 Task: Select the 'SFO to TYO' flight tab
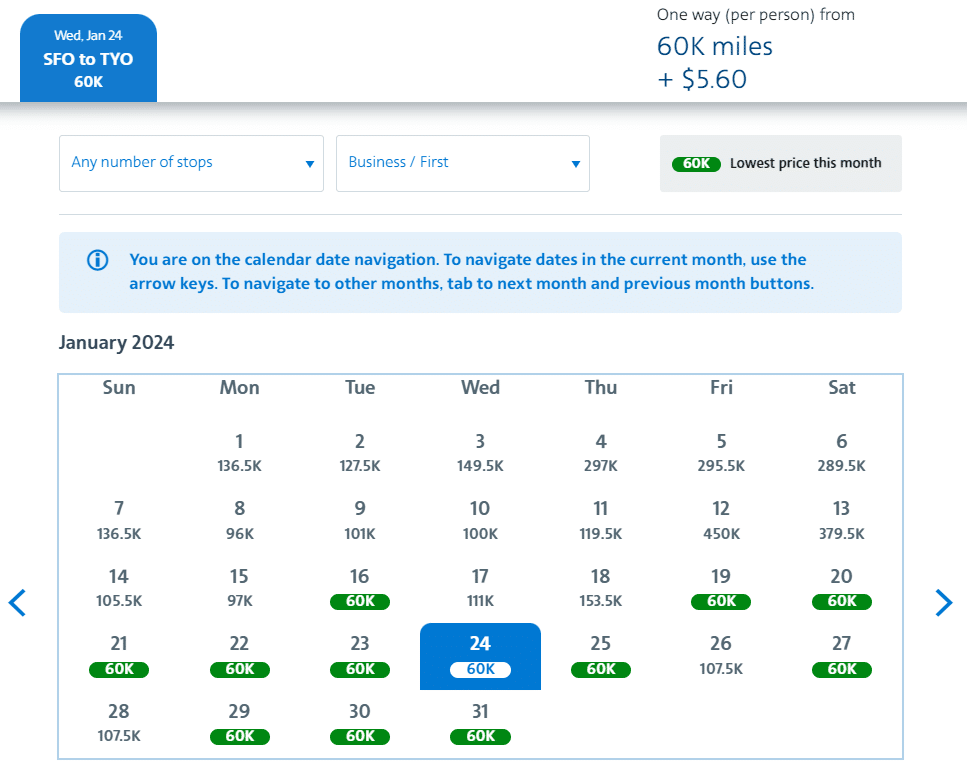pos(88,59)
